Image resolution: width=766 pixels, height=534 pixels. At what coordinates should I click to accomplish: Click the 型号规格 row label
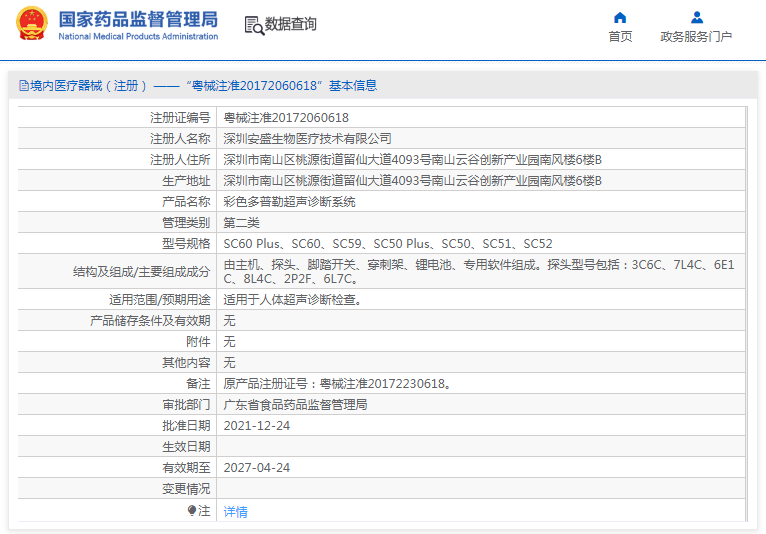186,244
